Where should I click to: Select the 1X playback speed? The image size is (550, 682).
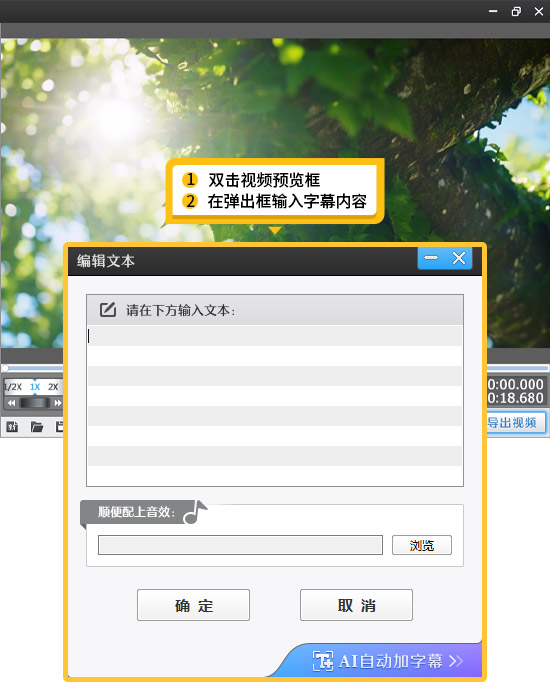click(35, 387)
